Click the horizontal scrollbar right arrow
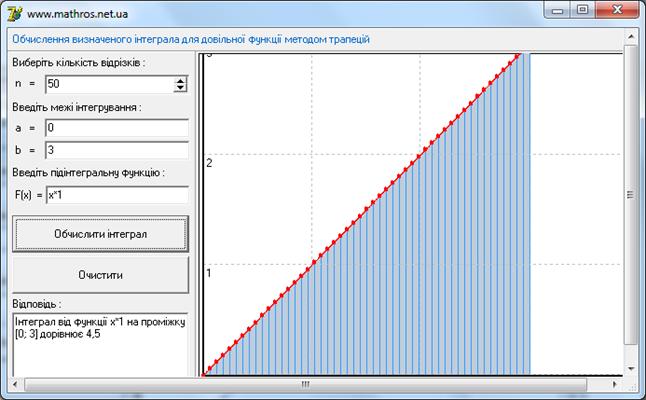This screenshot has width=646, height=400. coord(615,384)
